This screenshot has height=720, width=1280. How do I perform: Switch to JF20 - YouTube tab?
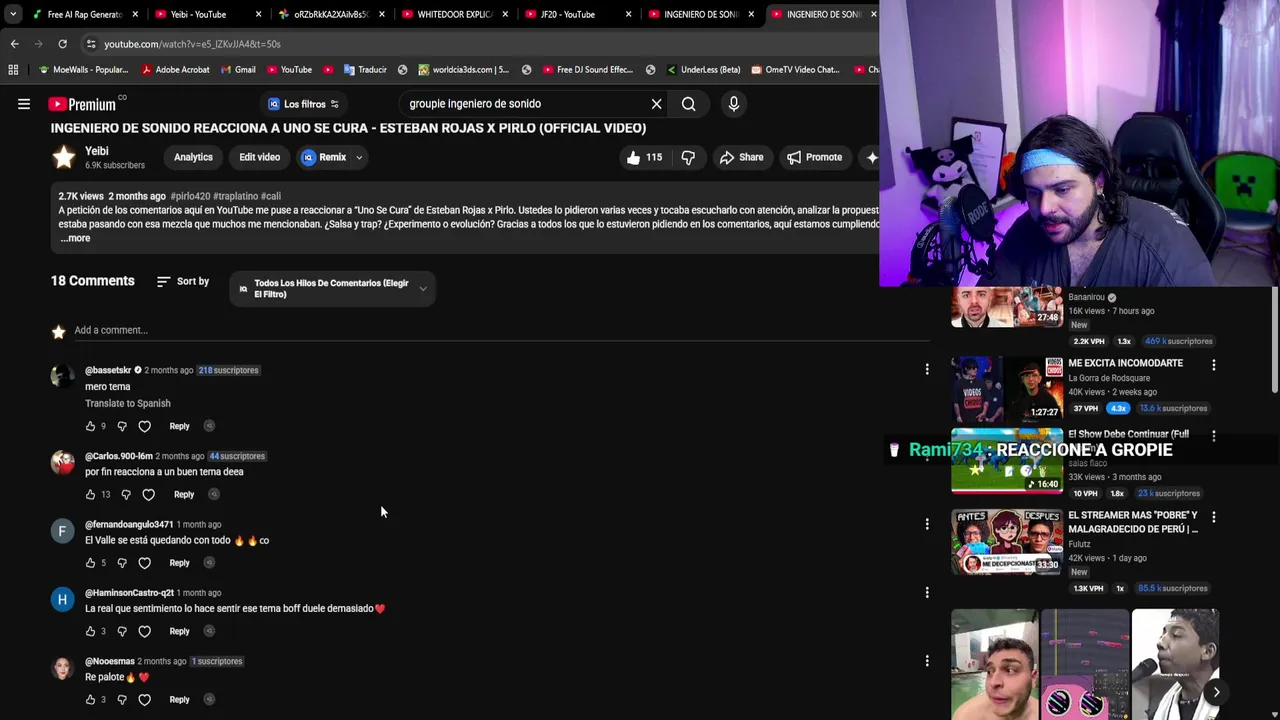point(568,14)
